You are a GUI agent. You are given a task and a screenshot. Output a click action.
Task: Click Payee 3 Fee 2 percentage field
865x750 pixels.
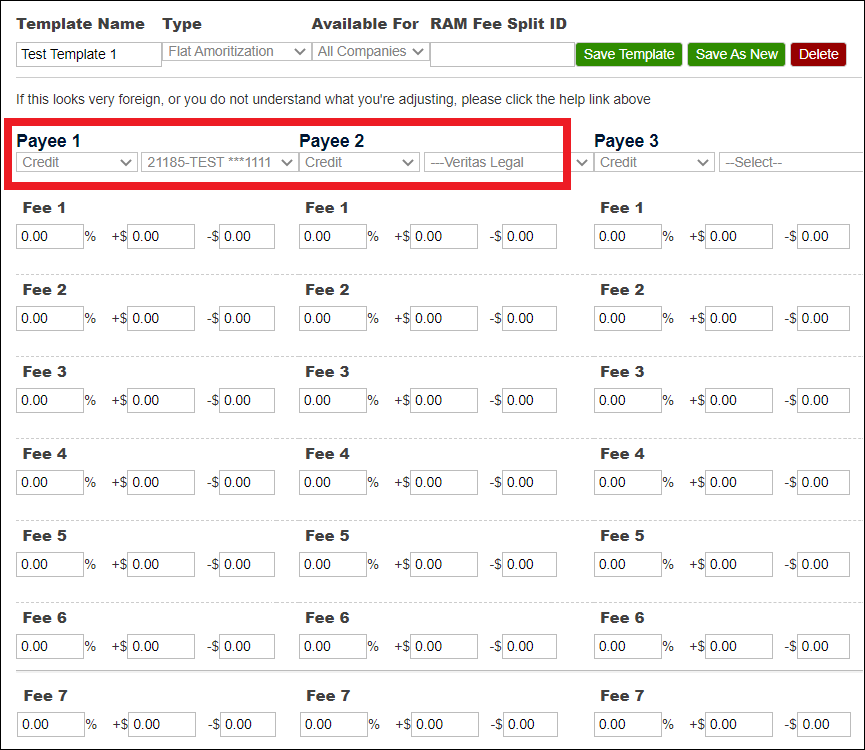627,318
